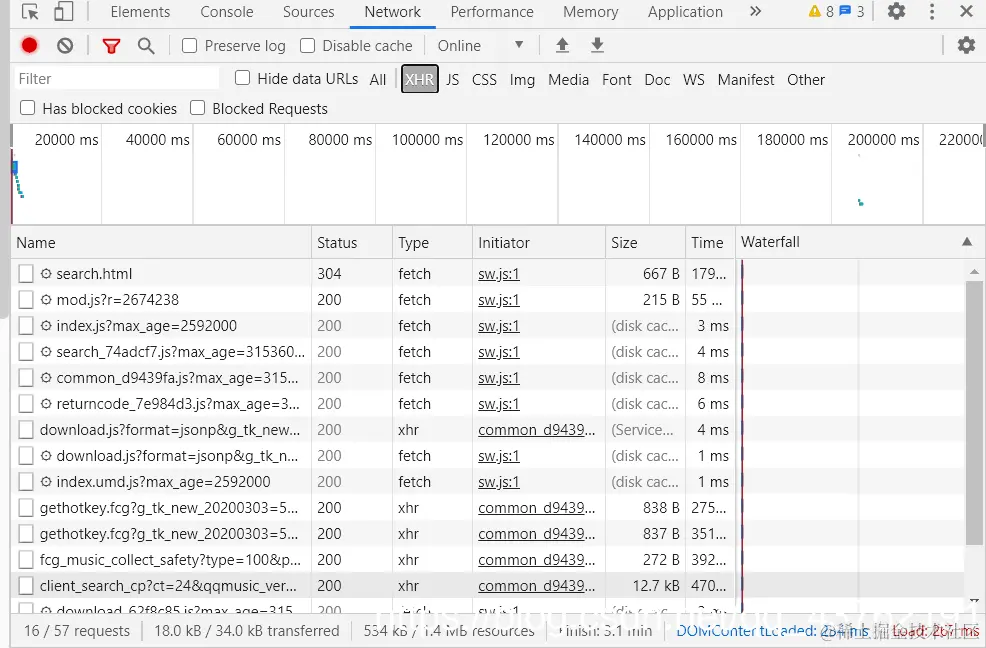Screen dimensions: 986x648
Task: Select the inspect element cursor icon
Action: pos(30,12)
